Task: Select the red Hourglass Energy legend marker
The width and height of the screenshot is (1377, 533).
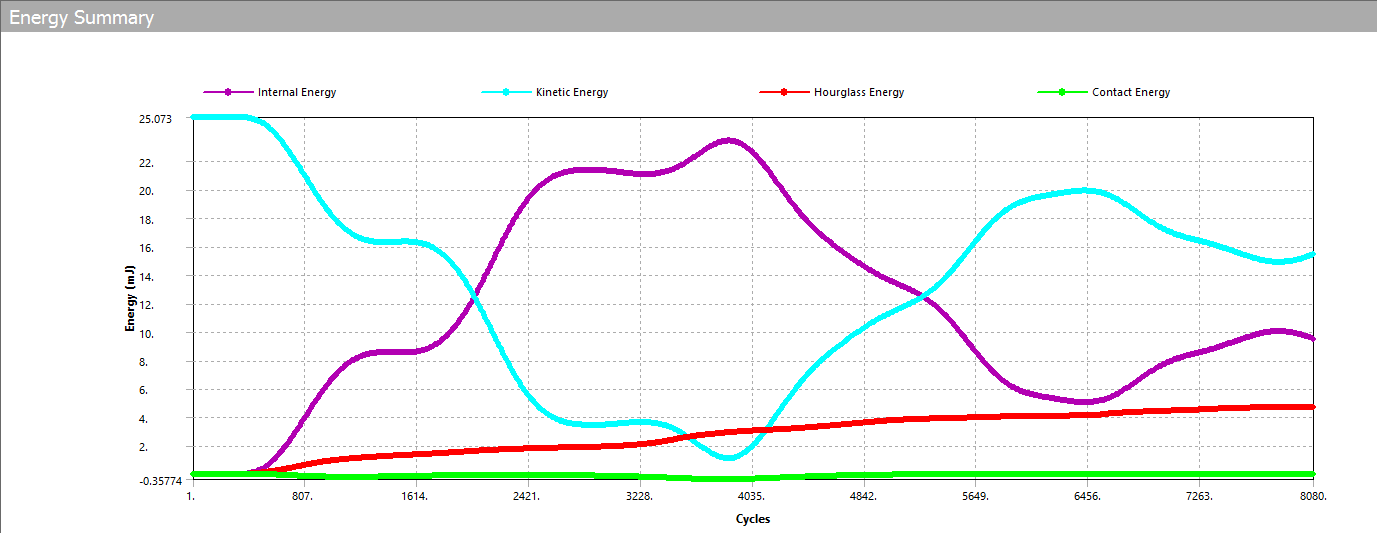Action: pos(785,92)
